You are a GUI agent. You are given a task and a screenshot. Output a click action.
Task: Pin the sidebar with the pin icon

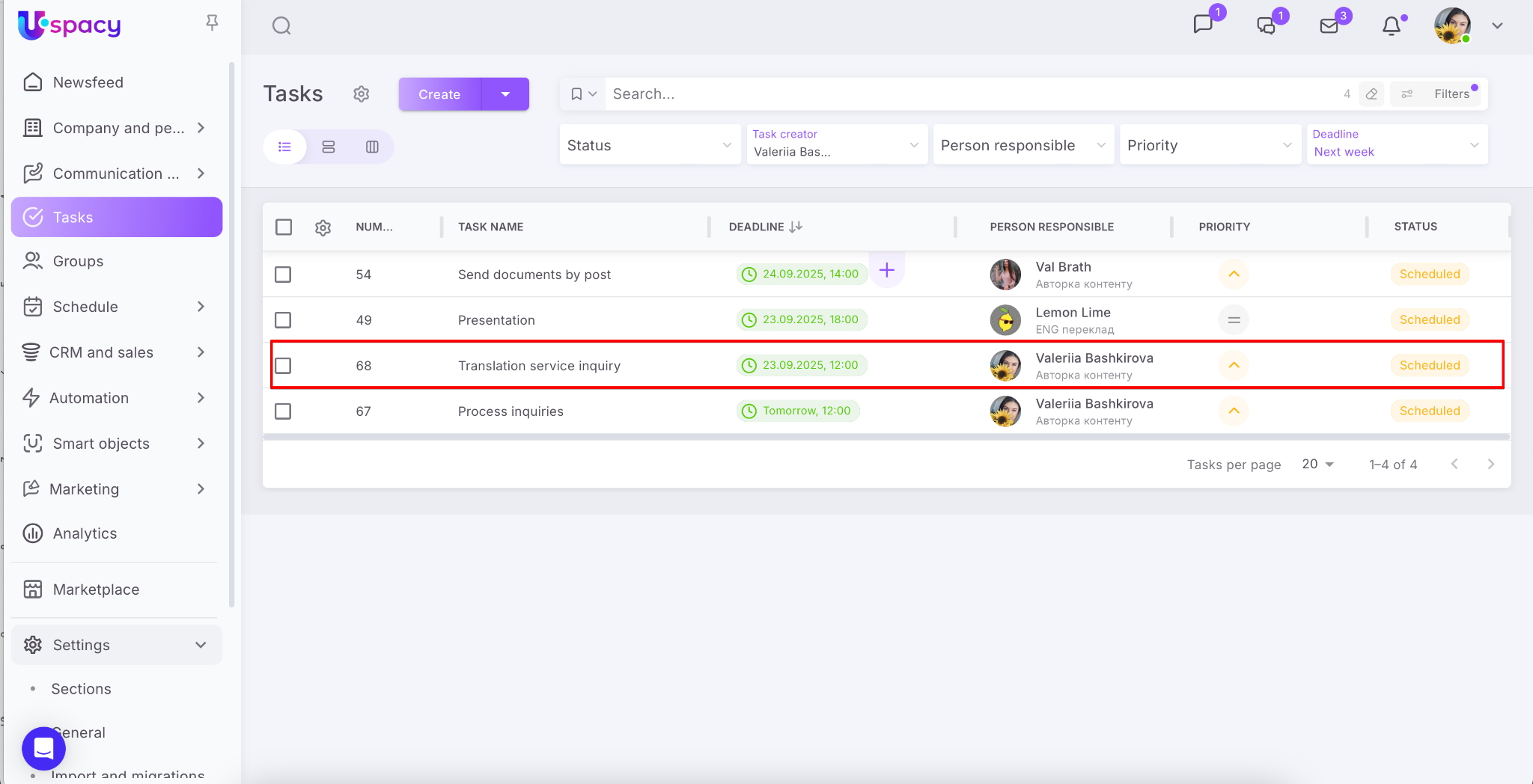pos(212,23)
